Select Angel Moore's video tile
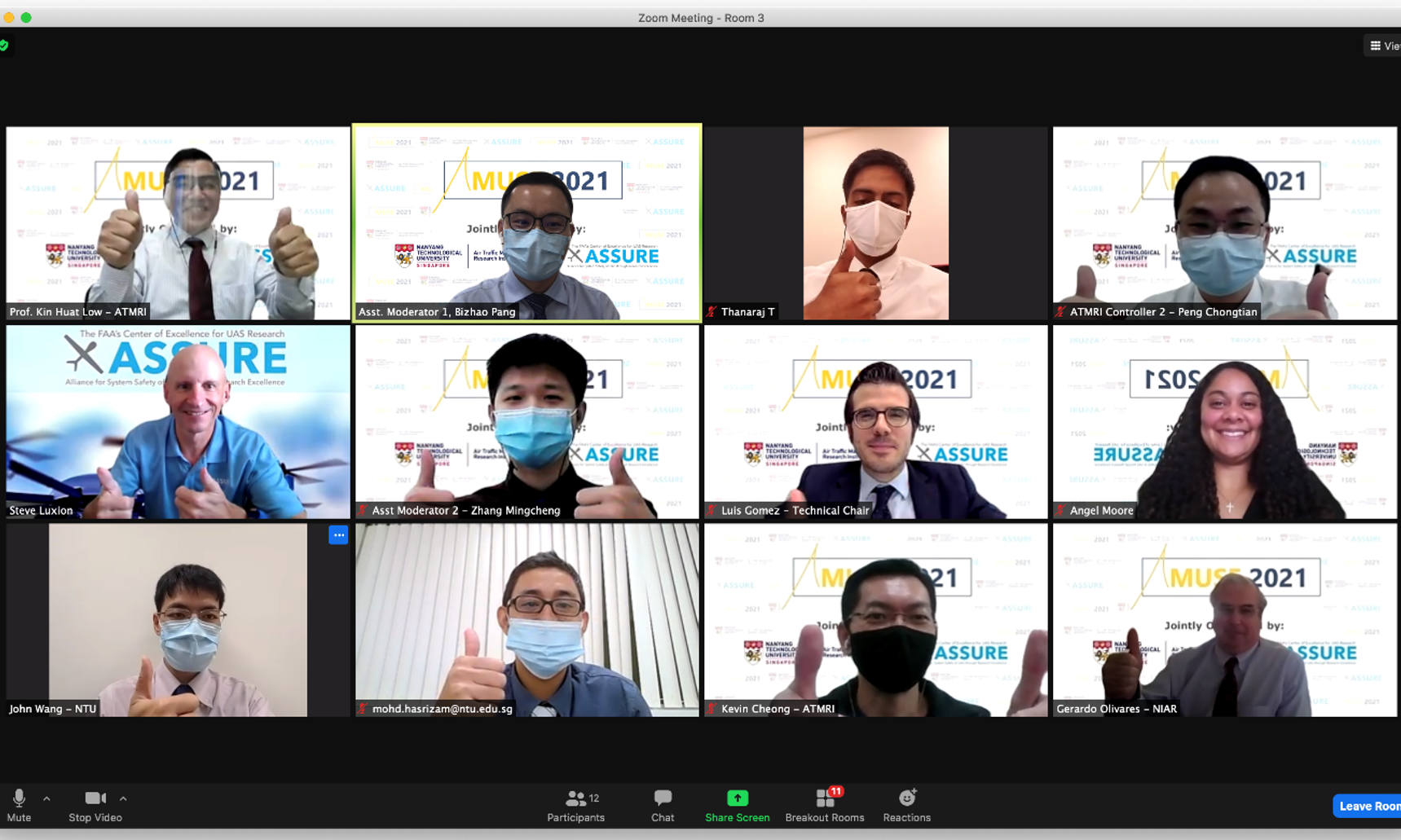Viewport: 1401px width, 840px height. (x=1224, y=421)
